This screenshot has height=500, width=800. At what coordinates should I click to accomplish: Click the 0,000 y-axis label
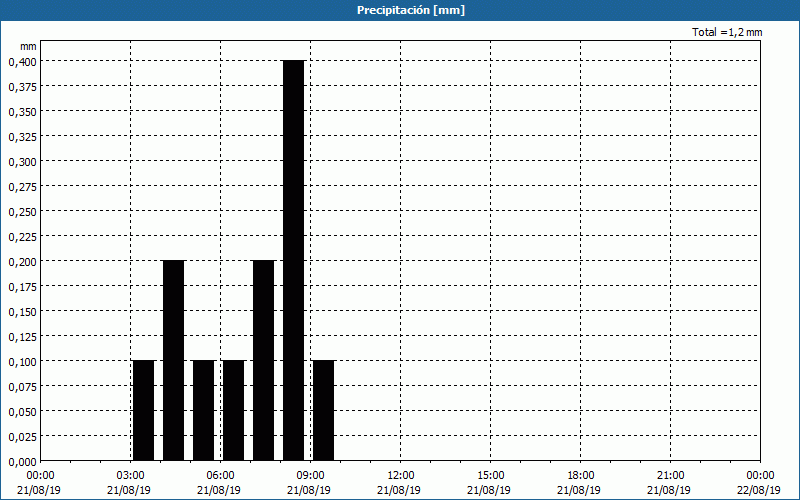tap(22, 462)
